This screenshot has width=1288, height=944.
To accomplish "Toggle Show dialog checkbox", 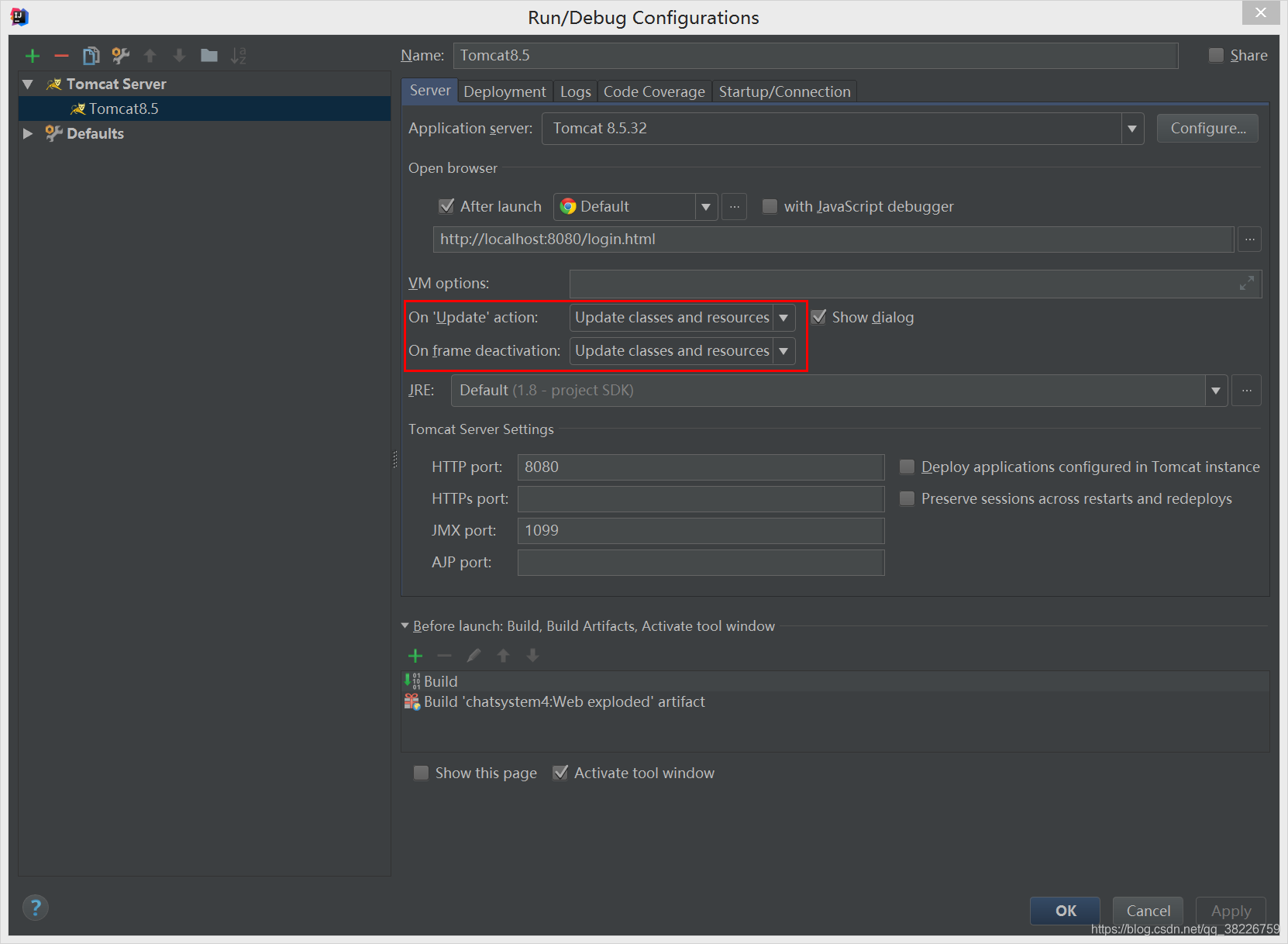I will pyautogui.click(x=818, y=317).
